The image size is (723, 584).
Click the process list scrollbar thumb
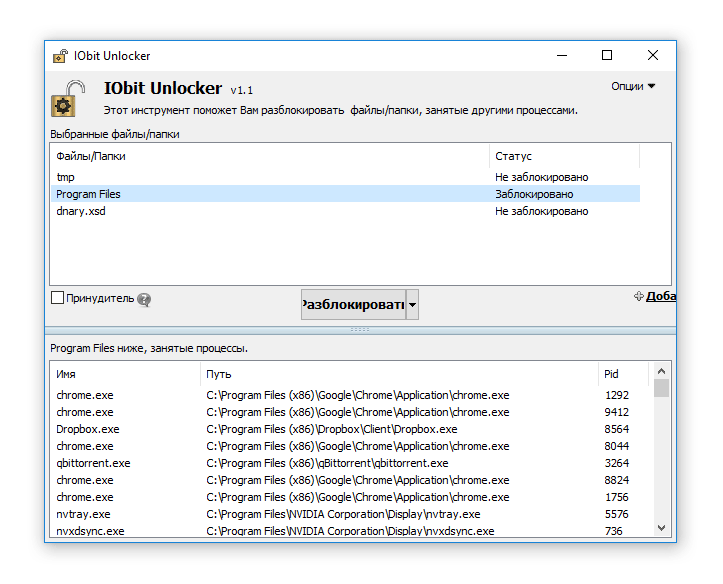pyautogui.click(x=661, y=388)
